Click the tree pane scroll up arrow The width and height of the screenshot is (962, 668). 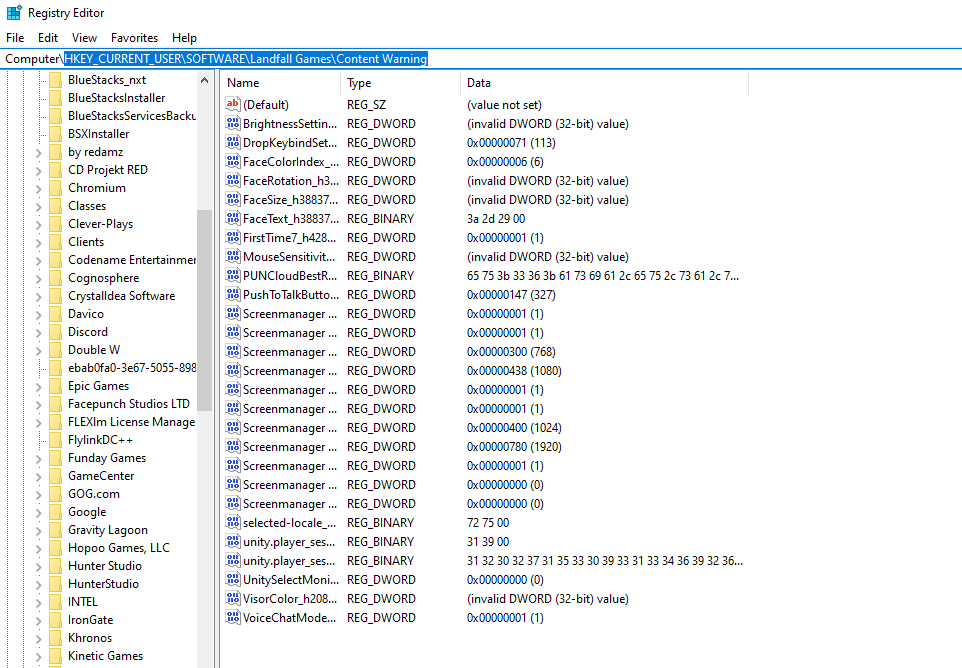(x=204, y=80)
